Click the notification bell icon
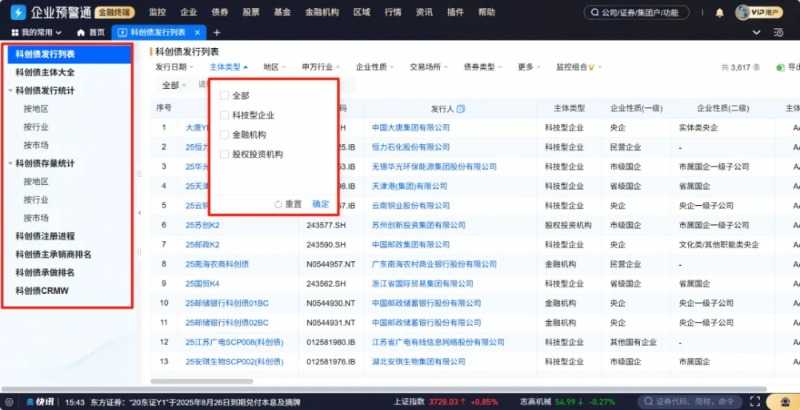The width and height of the screenshot is (800, 410). coord(721,13)
